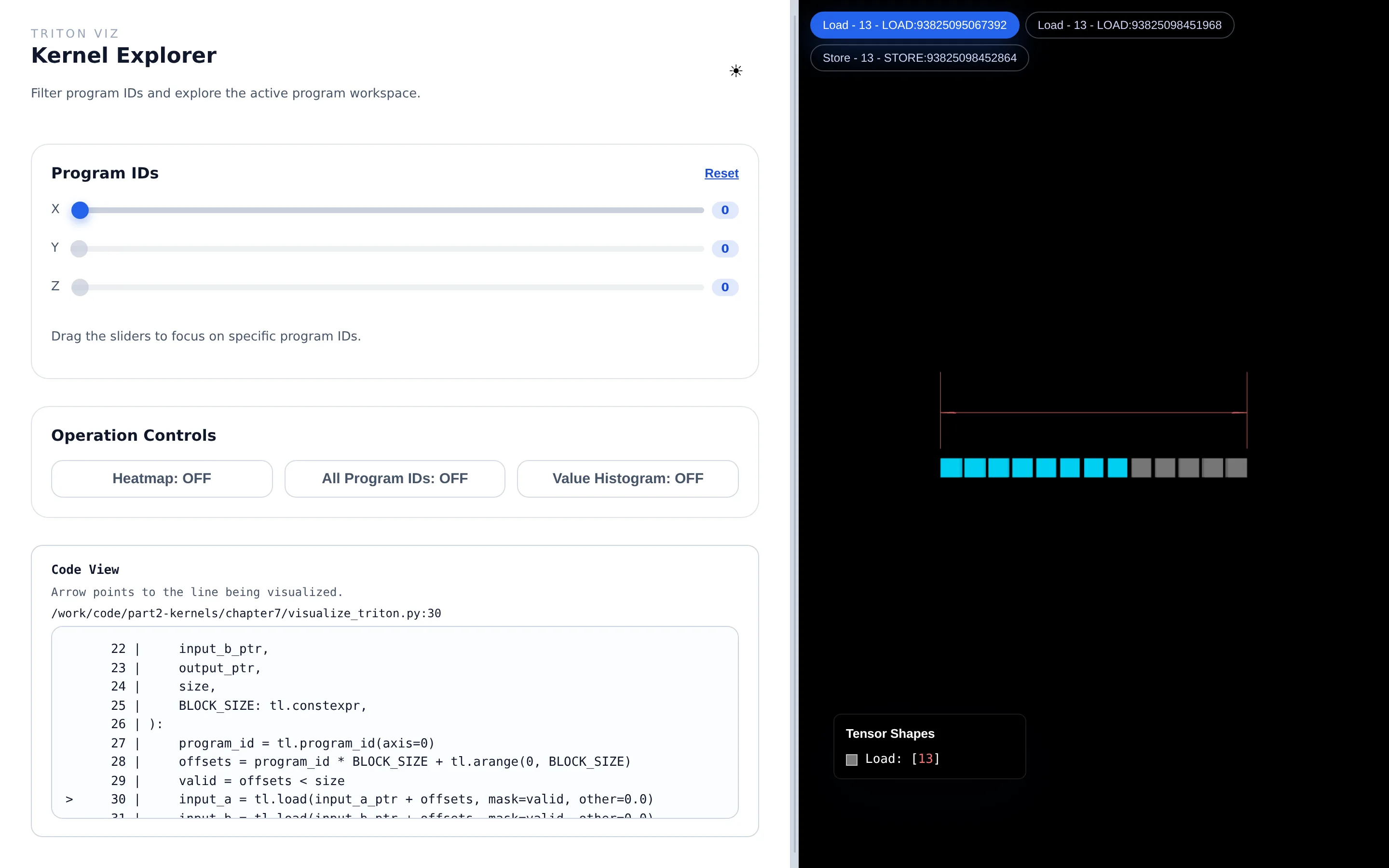The width and height of the screenshot is (1389, 868).
Task: Click the vertical panel divider scrollbar
Action: [794, 434]
